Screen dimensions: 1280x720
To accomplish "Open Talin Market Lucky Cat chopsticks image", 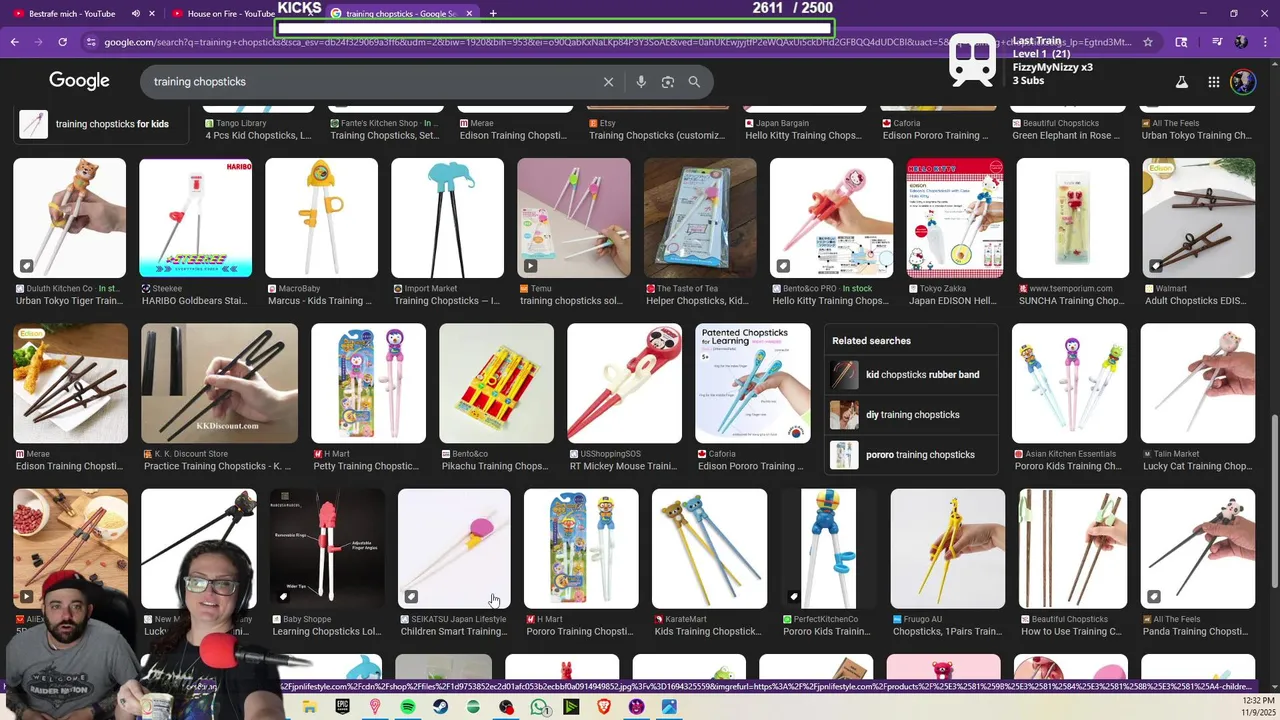I will (x=1198, y=383).
